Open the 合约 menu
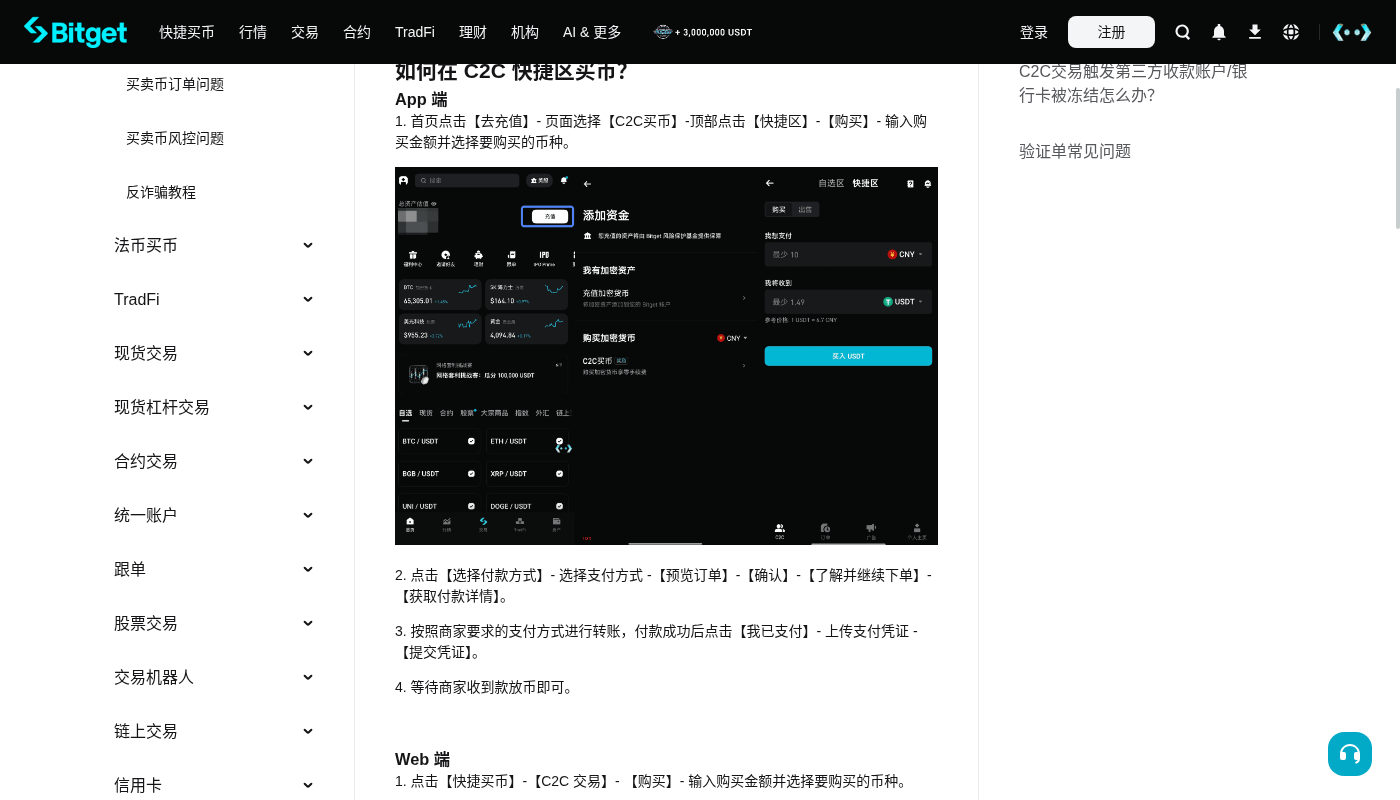1400x800 pixels. [x=357, y=32]
